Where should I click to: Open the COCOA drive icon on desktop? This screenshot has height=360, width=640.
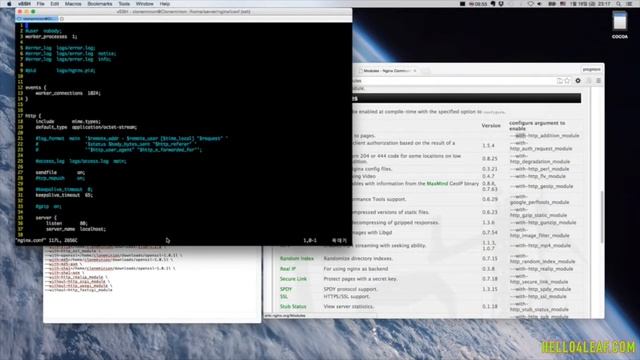coord(620,24)
